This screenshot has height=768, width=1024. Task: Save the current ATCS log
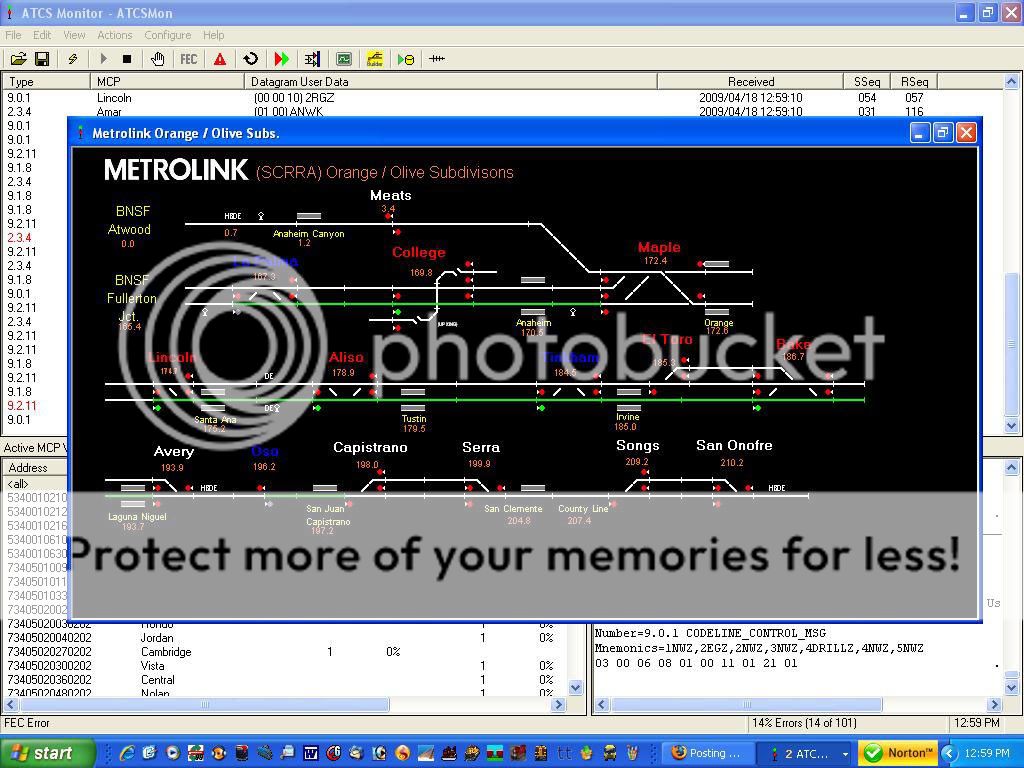coord(43,59)
